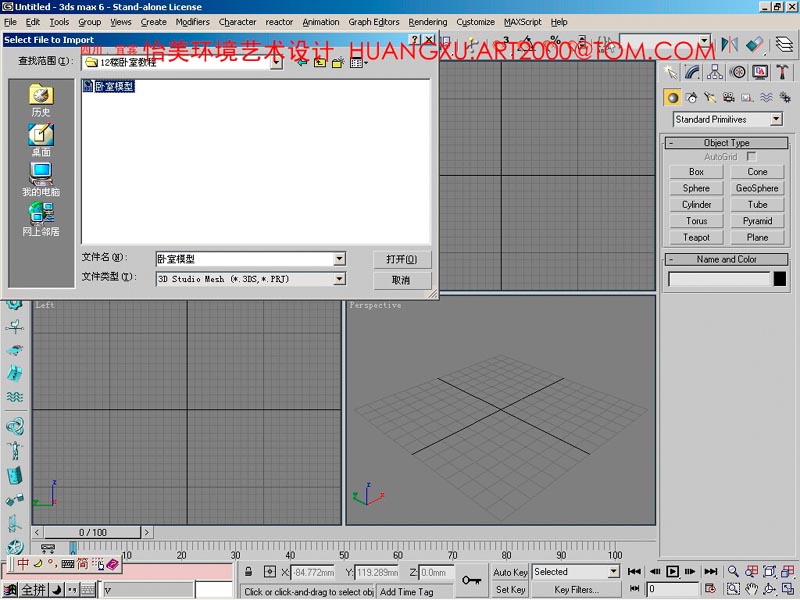Toggle the mini curve editor icon above trackbar

[x=48, y=549]
